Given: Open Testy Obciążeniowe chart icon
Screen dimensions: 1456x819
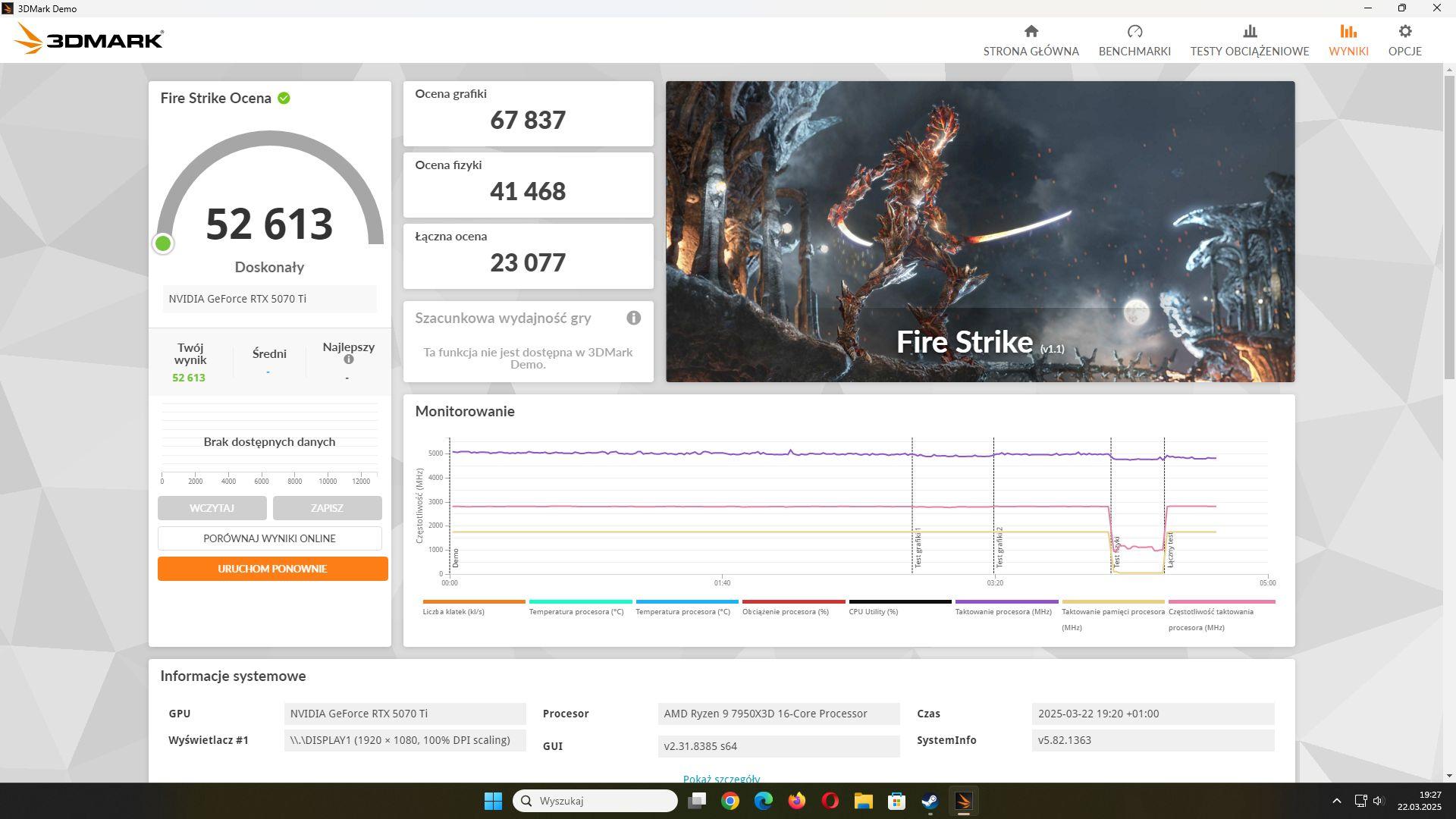Looking at the screenshot, I should pos(1249,32).
